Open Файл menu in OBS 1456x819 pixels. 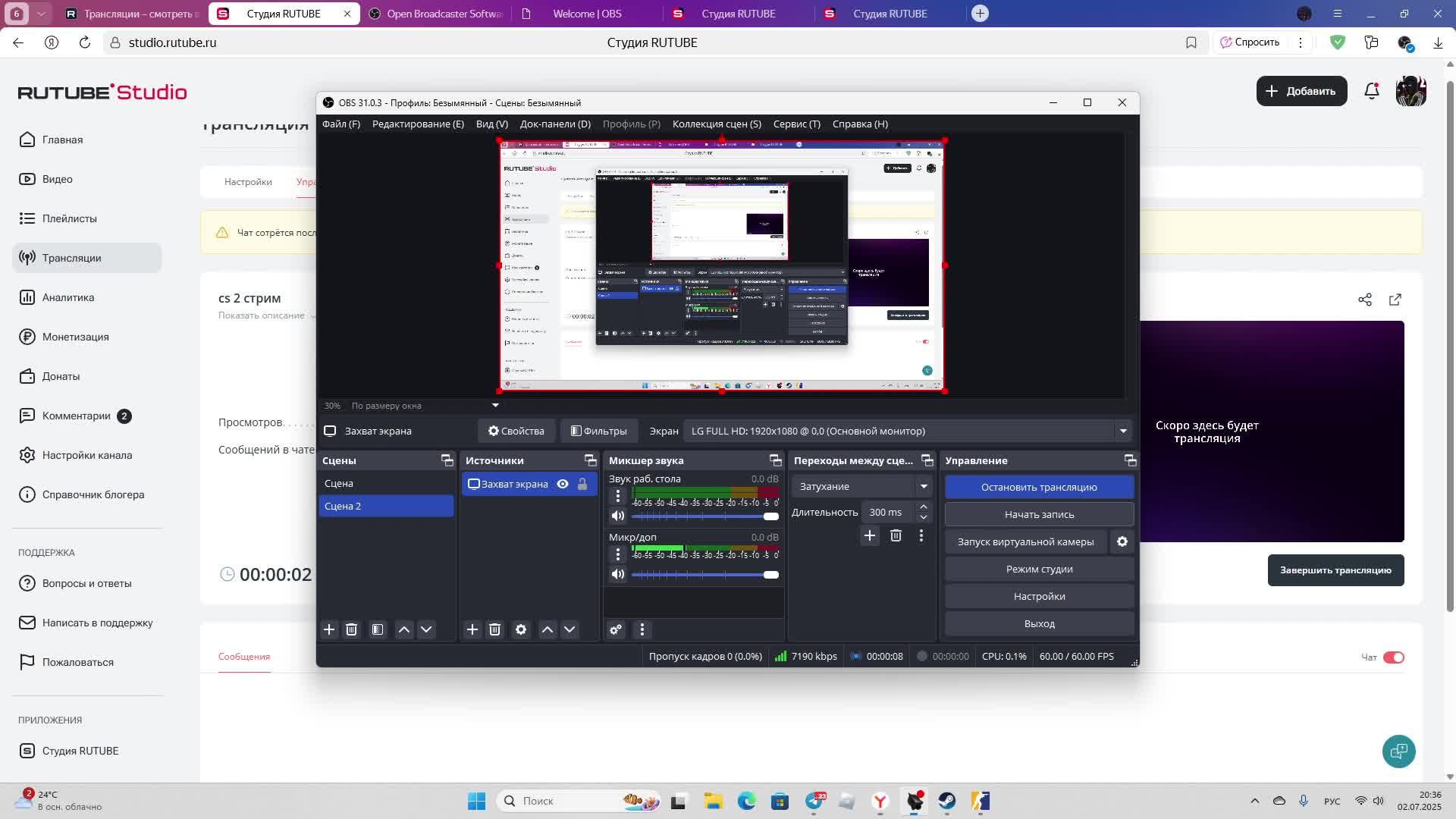pyautogui.click(x=341, y=124)
